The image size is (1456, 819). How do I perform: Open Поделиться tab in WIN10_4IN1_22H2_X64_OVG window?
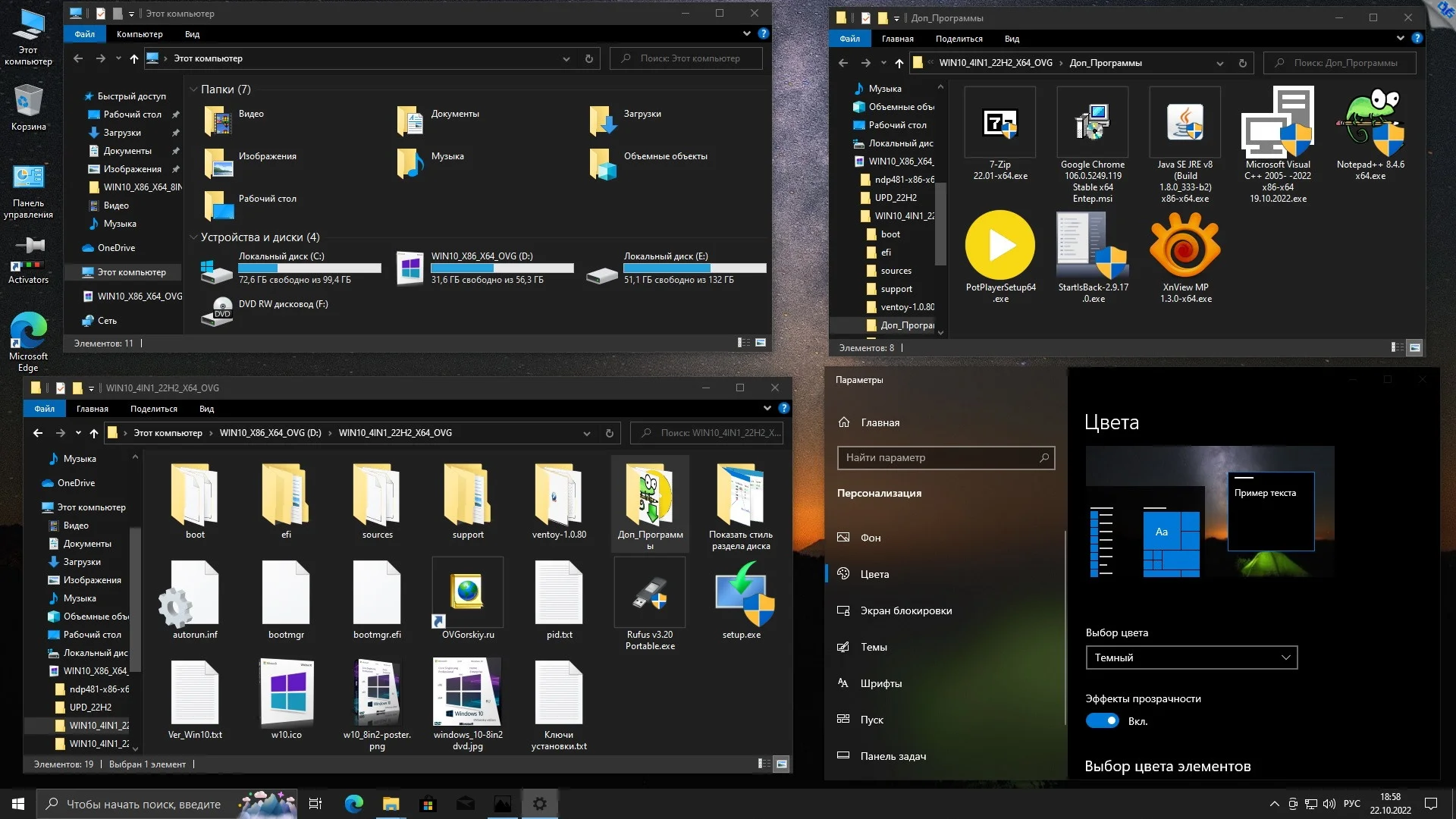tap(153, 409)
